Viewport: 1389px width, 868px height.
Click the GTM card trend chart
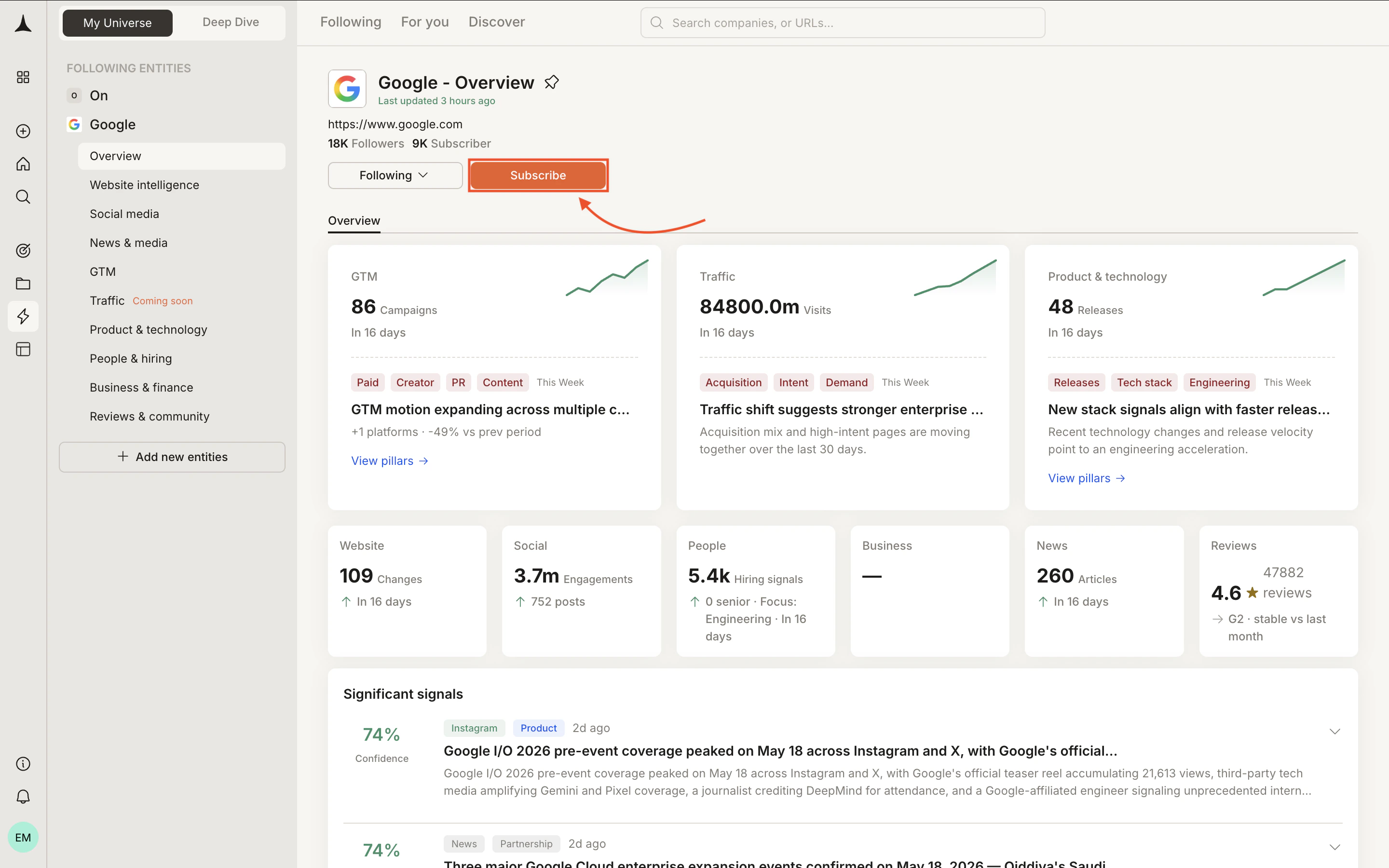pos(607,278)
